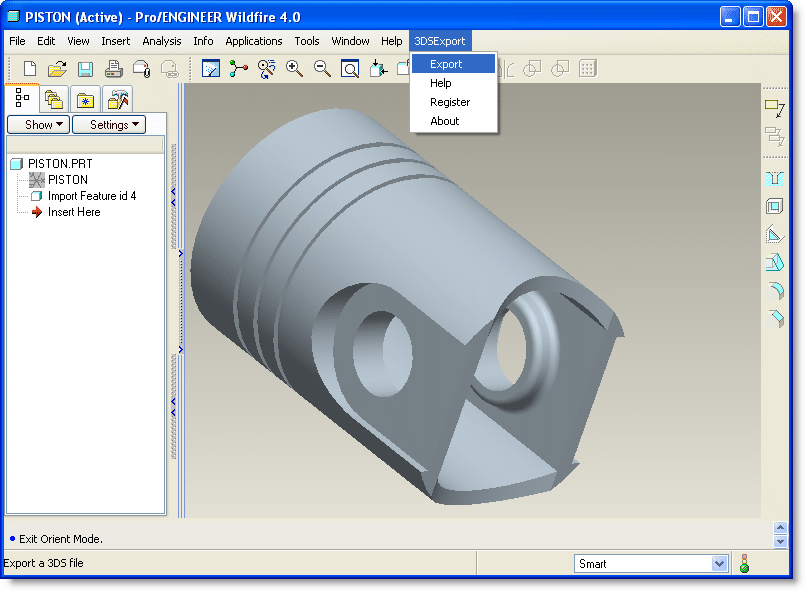Image resolution: width=805 pixels, height=591 pixels.
Task: Toggle the Spin Center icon
Action: click(239, 68)
